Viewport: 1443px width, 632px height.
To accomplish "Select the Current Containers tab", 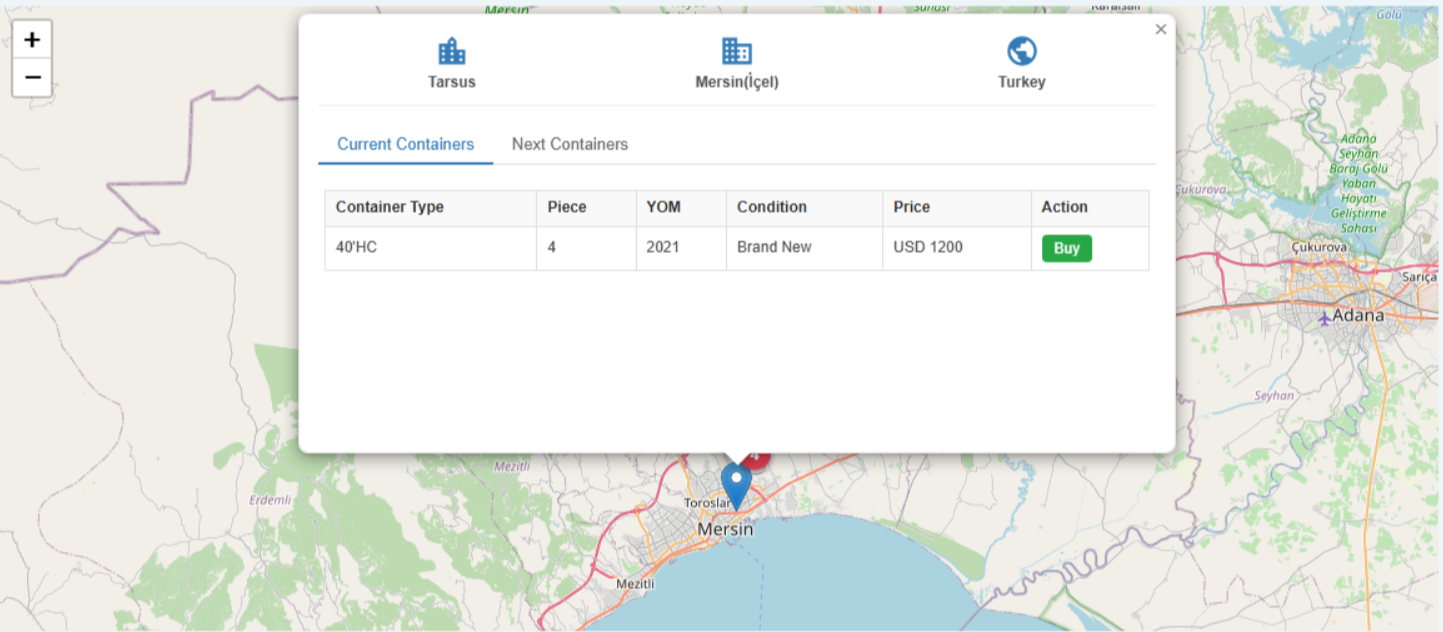I will 404,144.
